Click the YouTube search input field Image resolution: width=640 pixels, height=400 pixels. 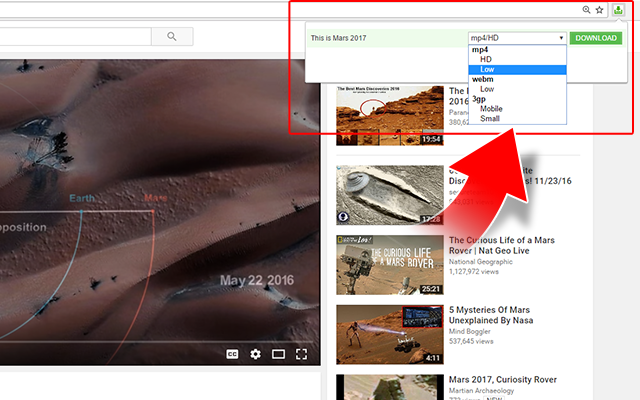[76, 37]
